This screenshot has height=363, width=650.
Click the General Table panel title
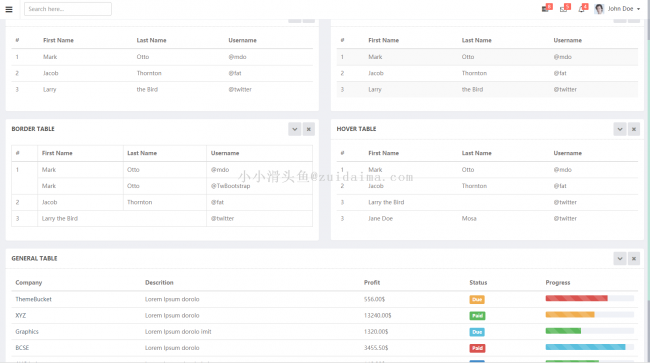(x=34, y=258)
